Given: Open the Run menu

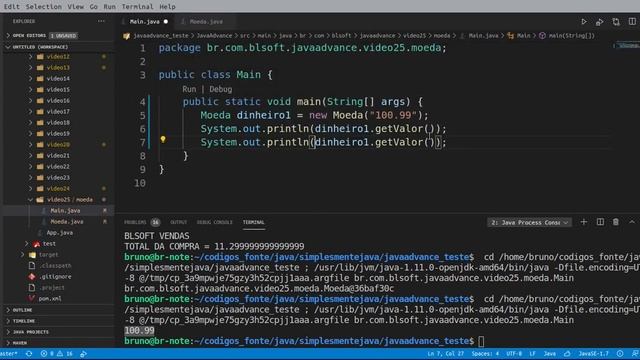Looking at the screenshot, I should point(109,7).
